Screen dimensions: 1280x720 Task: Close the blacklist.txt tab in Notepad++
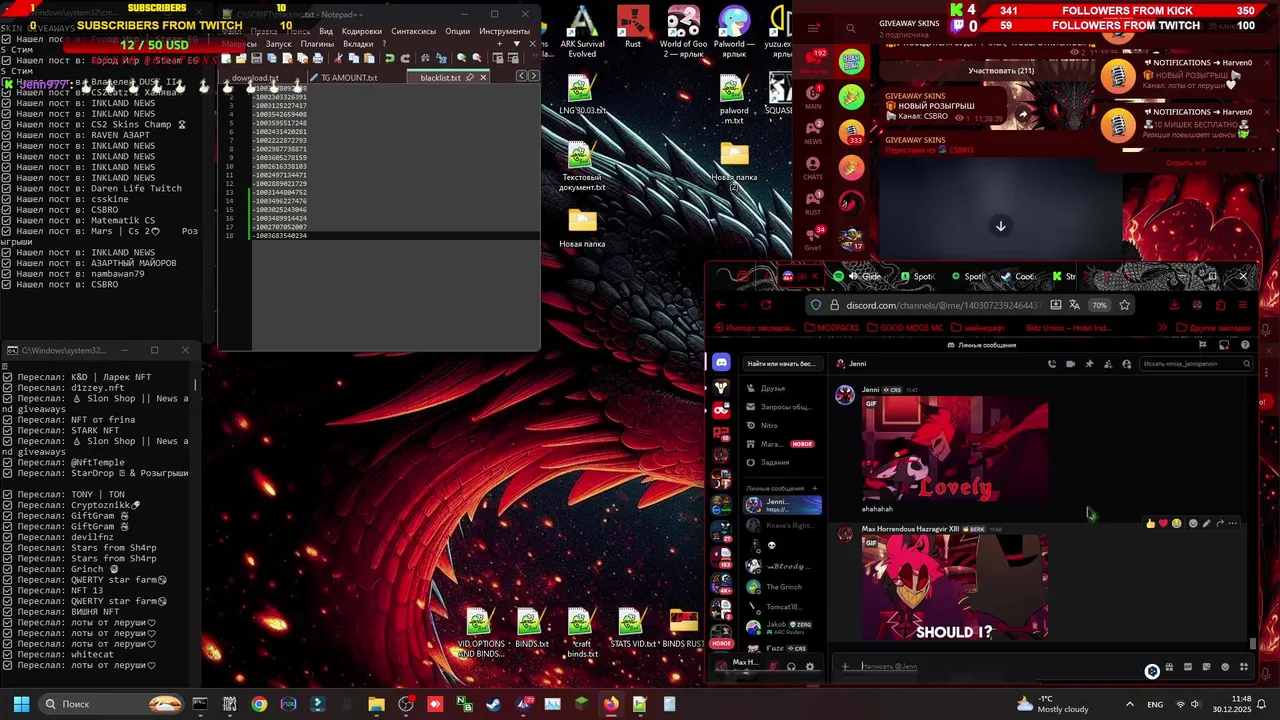483,77
